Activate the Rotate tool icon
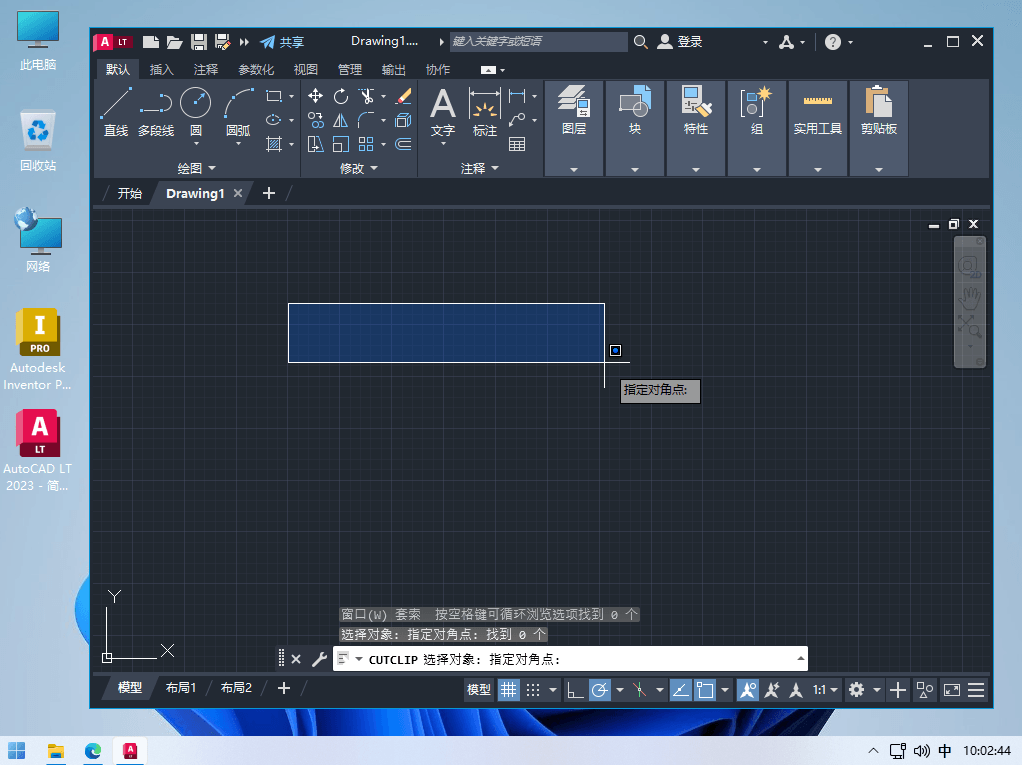 click(341, 96)
